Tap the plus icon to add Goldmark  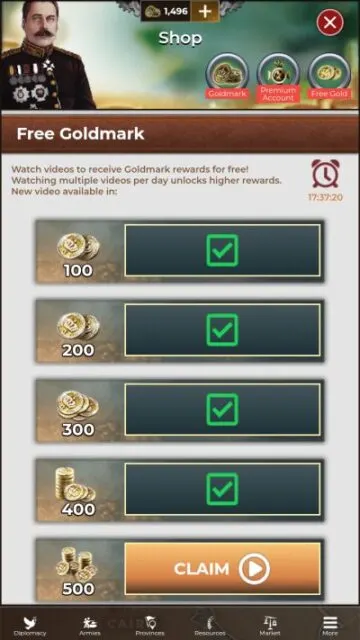205,11
